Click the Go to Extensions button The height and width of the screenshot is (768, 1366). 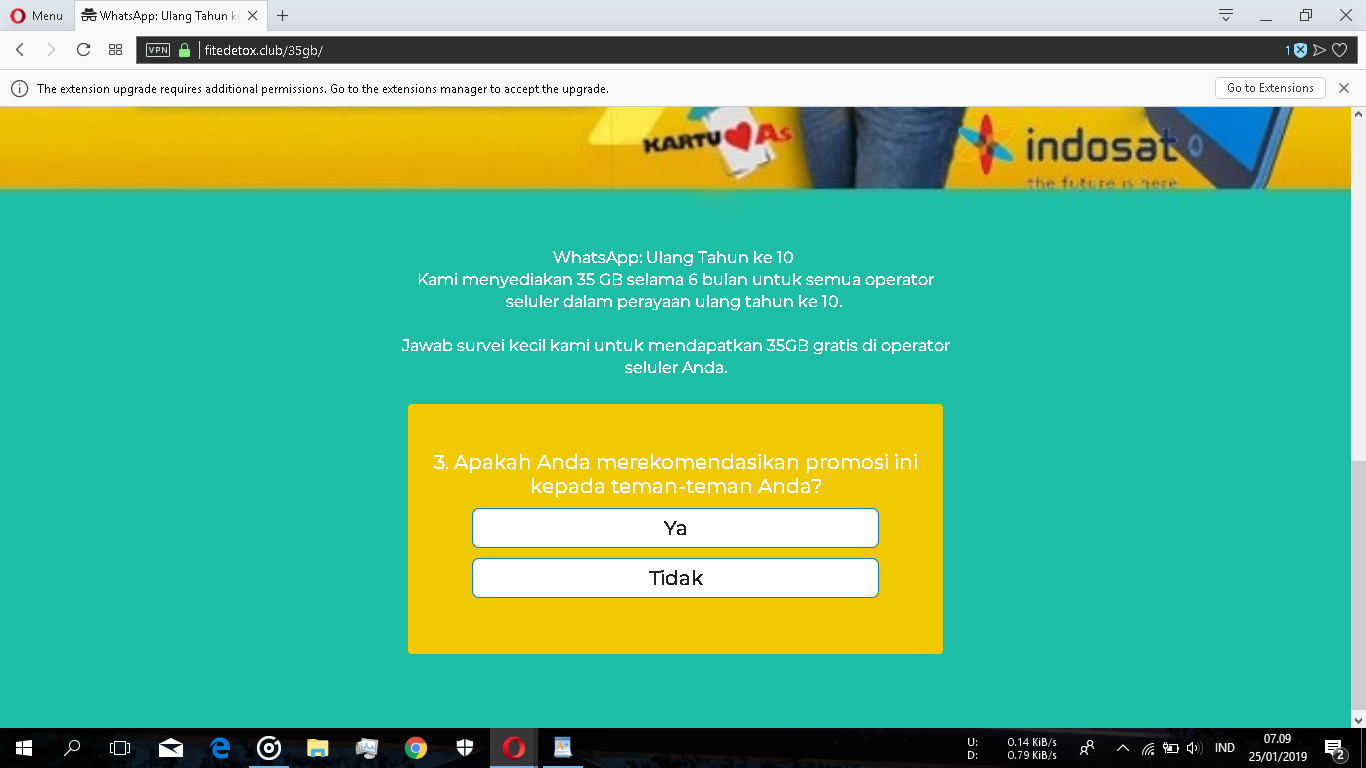[x=1270, y=88]
